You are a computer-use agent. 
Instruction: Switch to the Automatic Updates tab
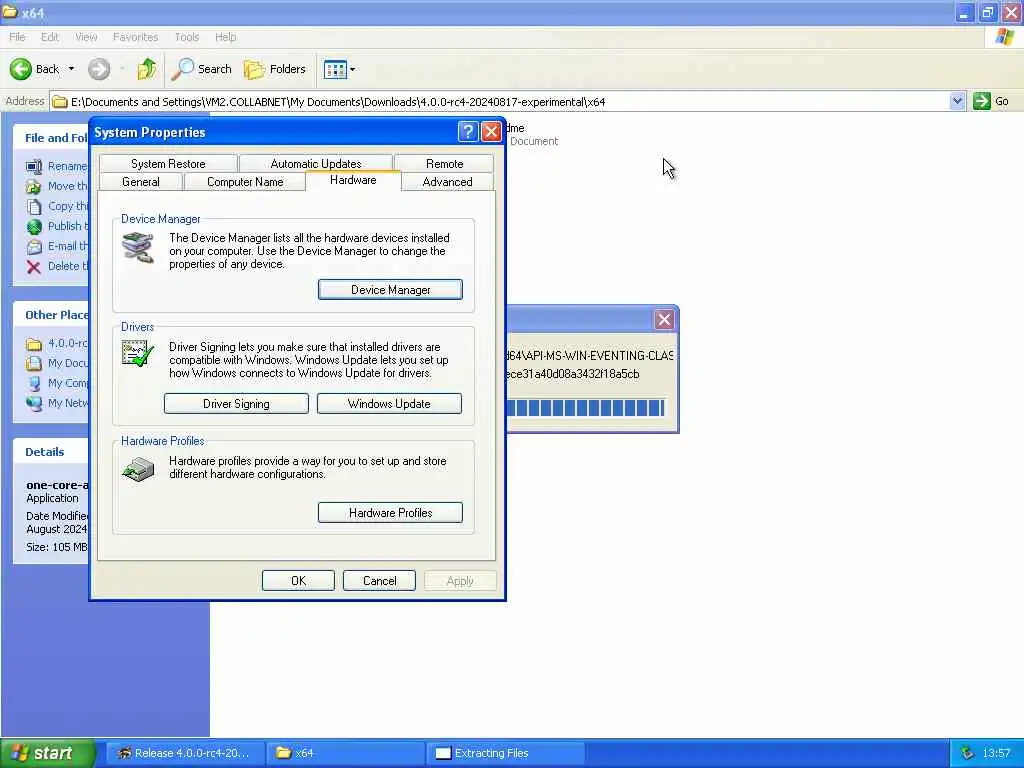tap(316, 163)
